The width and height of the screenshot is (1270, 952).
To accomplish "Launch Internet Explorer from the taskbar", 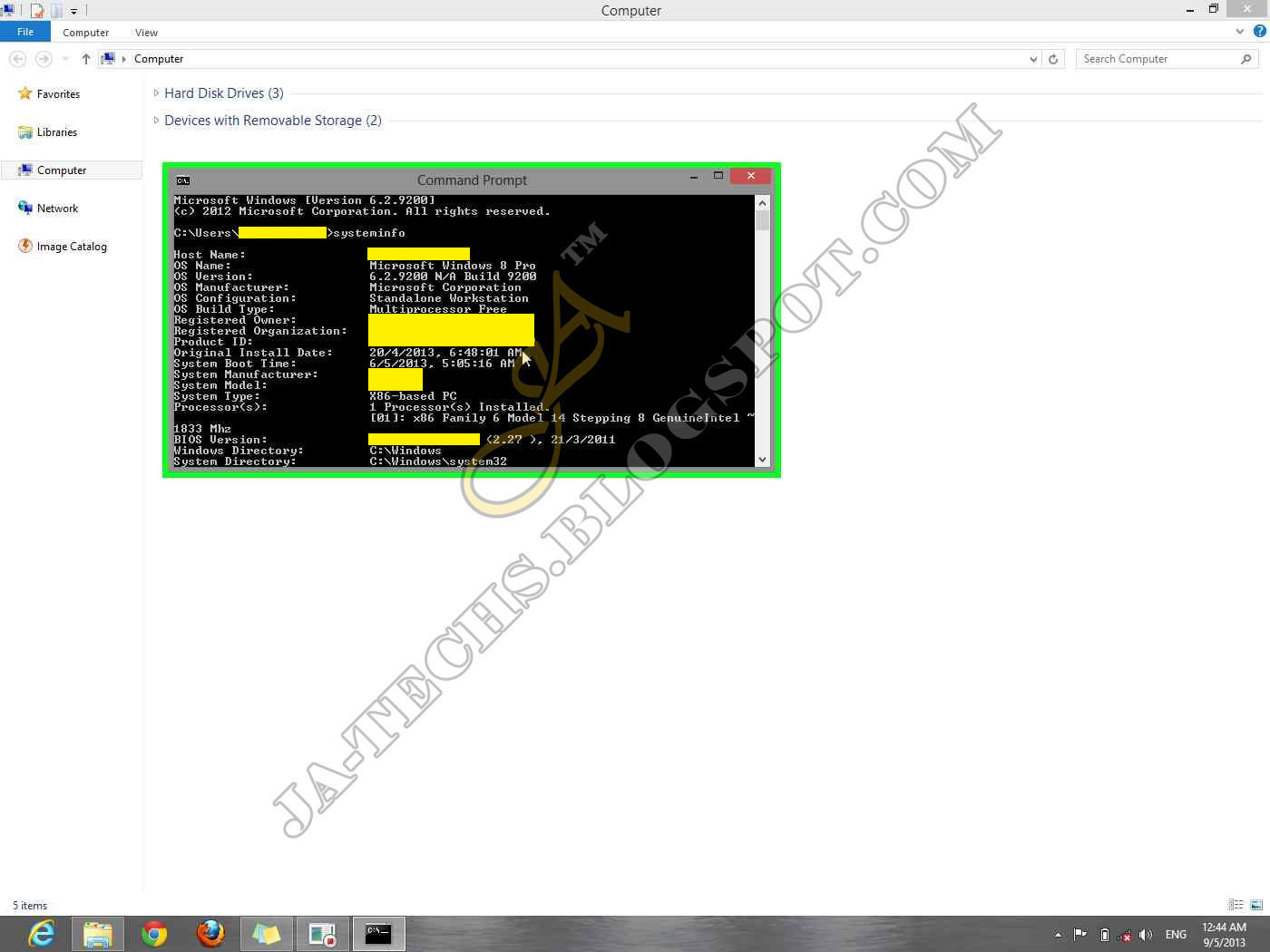I will 41,934.
